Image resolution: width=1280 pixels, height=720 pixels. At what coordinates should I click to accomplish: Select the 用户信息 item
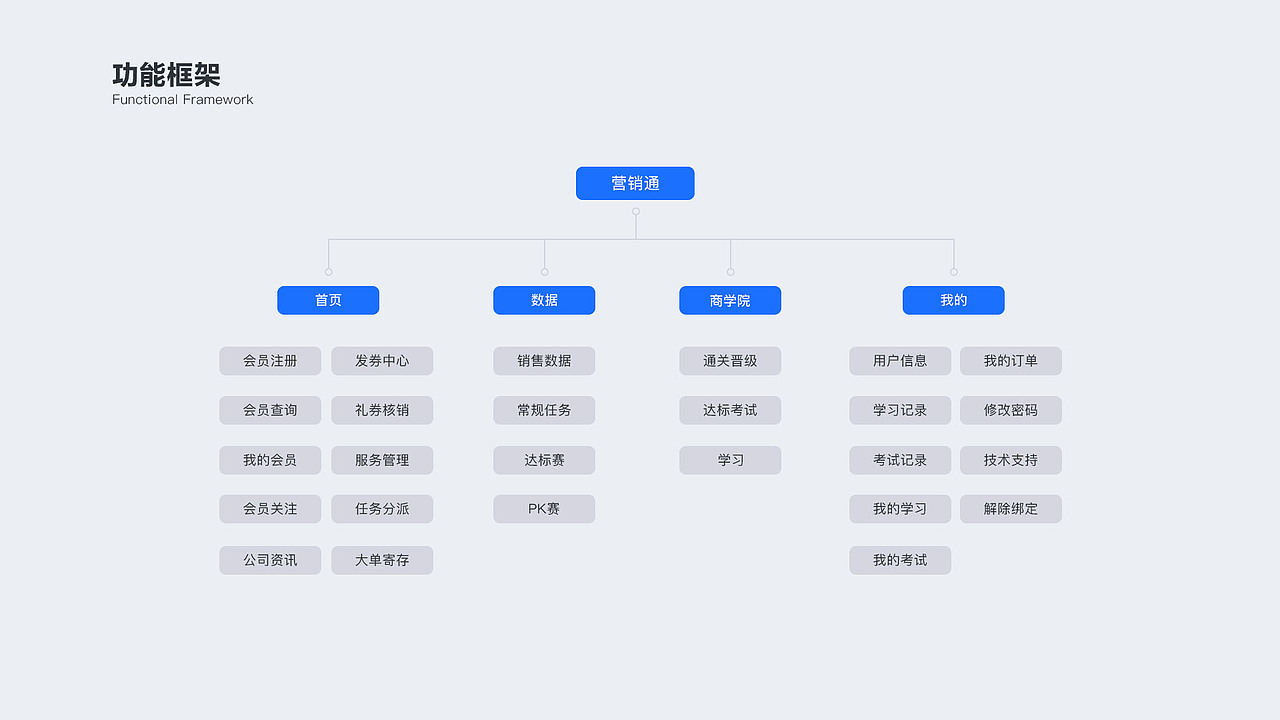coord(900,361)
